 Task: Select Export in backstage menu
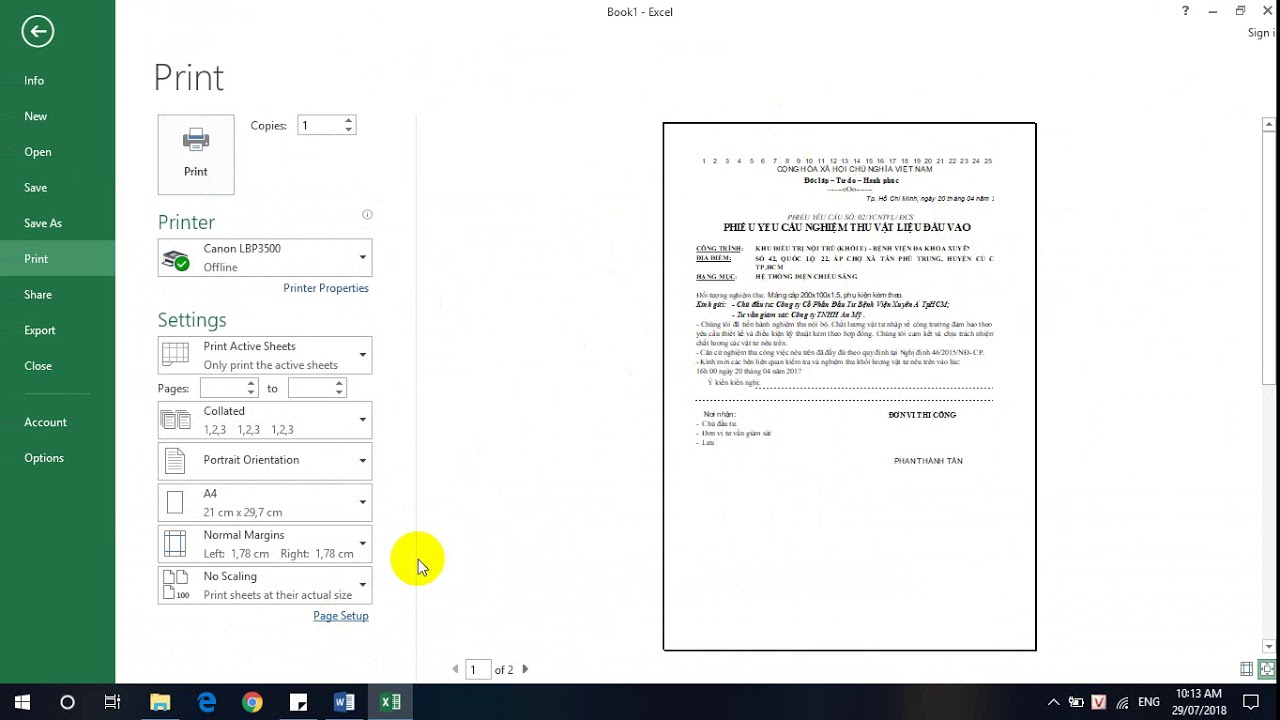coord(57,330)
